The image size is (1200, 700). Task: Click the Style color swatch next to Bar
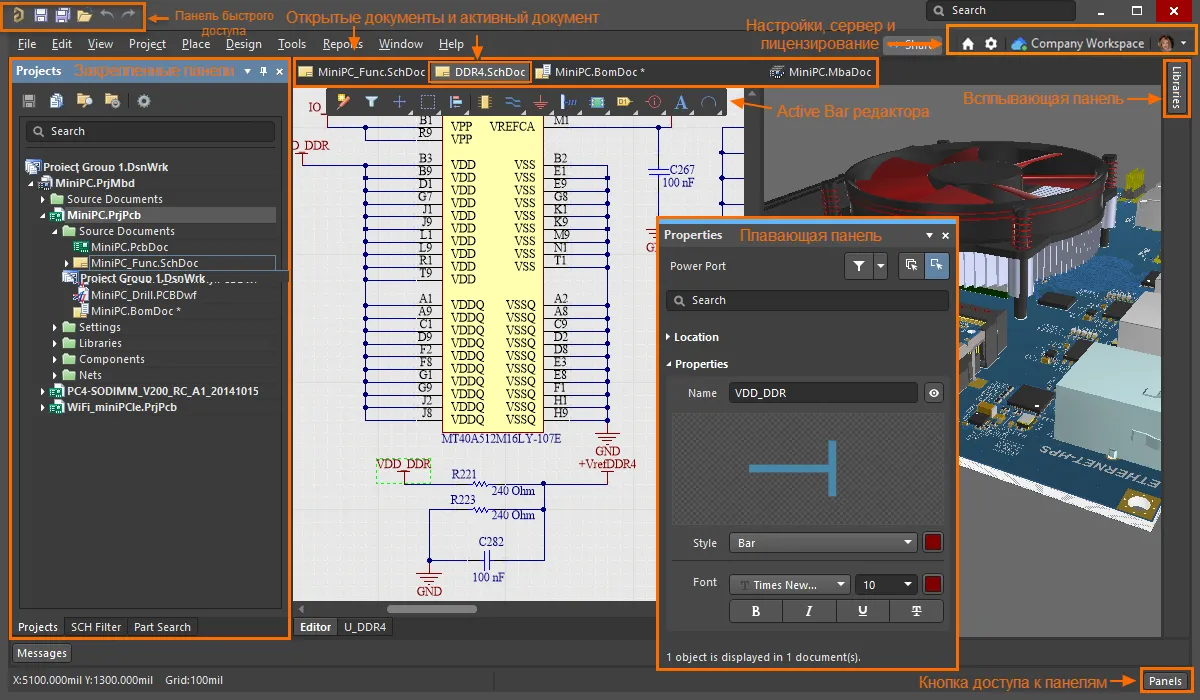tap(933, 543)
